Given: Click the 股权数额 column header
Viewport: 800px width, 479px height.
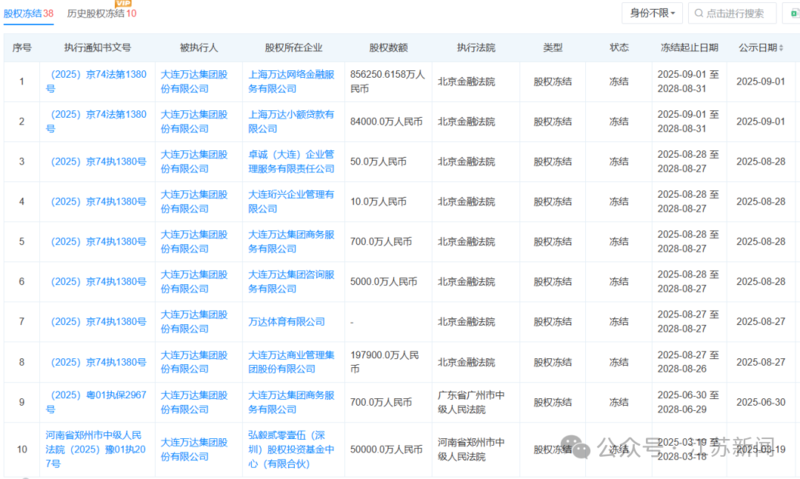Looking at the screenshot, I should 388,47.
